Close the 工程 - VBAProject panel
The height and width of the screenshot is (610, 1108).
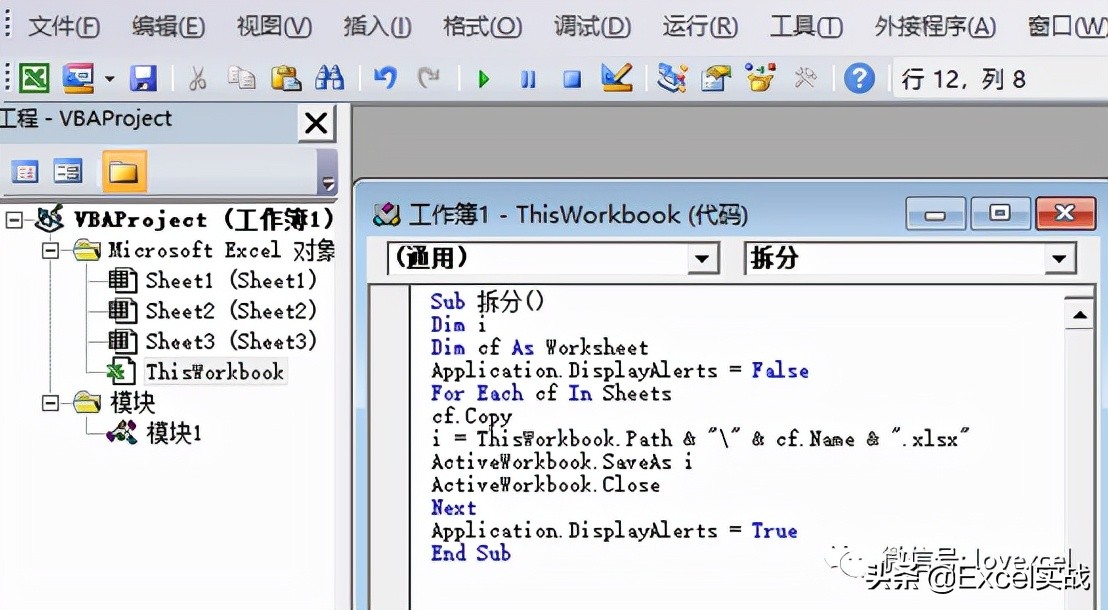[x=316, y=123]
